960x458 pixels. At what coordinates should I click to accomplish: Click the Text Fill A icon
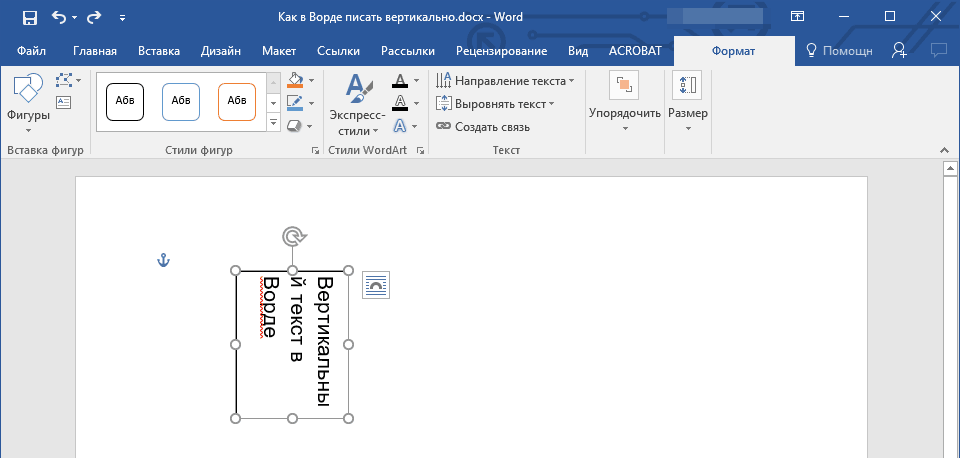pos(400,81)
